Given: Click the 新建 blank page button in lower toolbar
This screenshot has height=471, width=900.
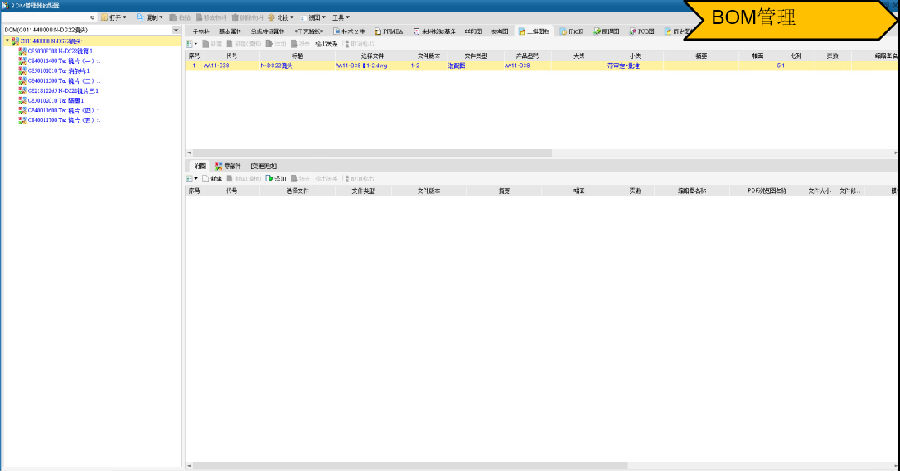Looking at the screenshot, I should (x=212, y=179).
